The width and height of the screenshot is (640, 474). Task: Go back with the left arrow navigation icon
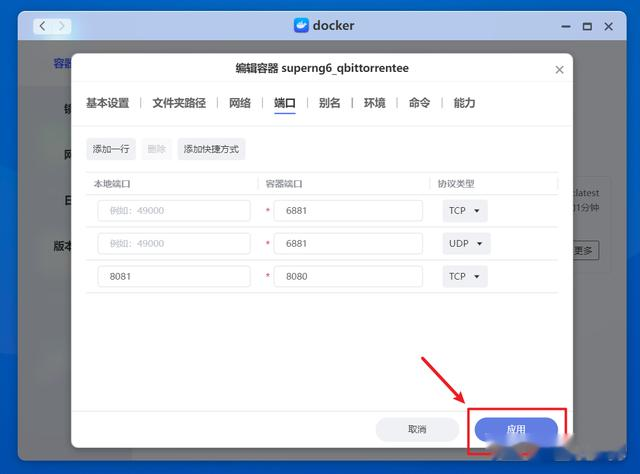(x=42, y=26)
